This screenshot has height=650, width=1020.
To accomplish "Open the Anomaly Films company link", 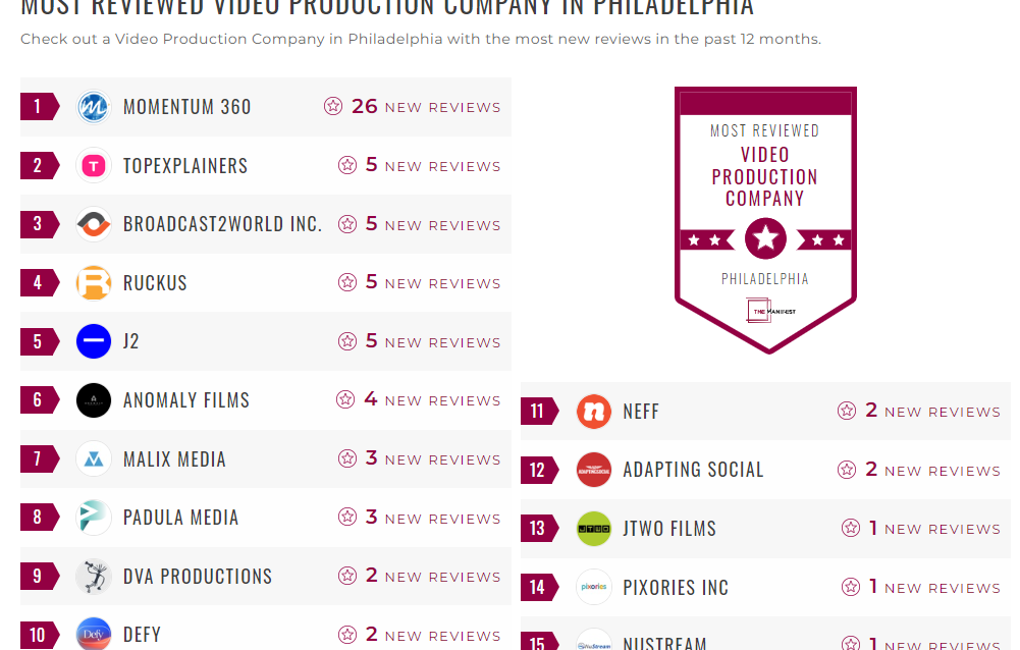I will click(186, 400).
